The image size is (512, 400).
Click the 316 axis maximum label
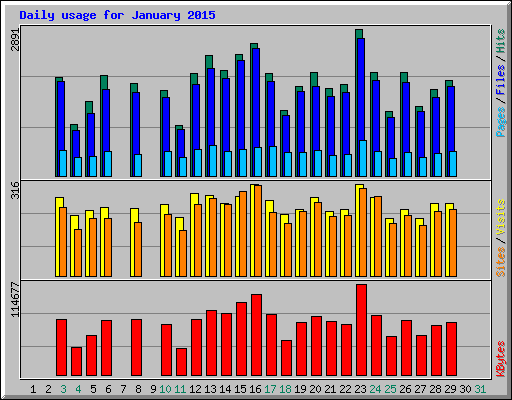(15, 190)
